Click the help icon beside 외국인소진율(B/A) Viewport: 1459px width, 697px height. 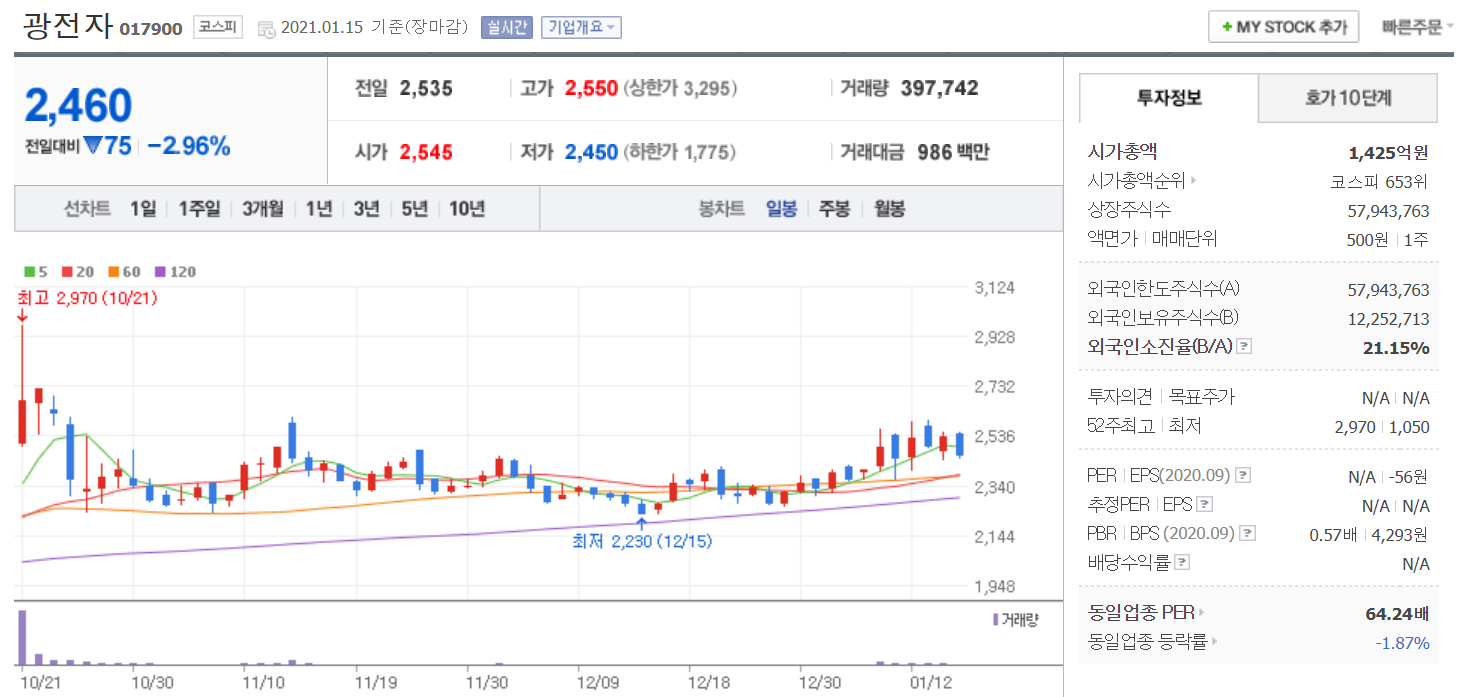click(x=1244, y=347)
